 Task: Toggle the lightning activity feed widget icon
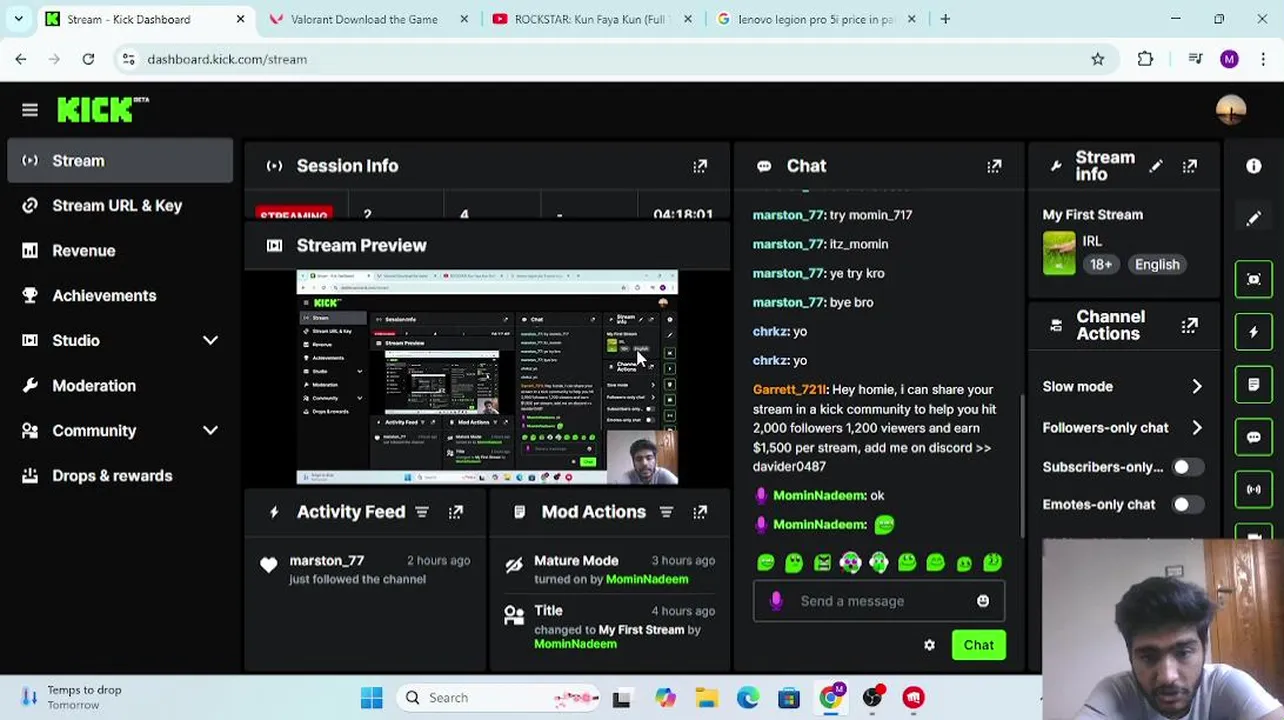coord(1254,332)
